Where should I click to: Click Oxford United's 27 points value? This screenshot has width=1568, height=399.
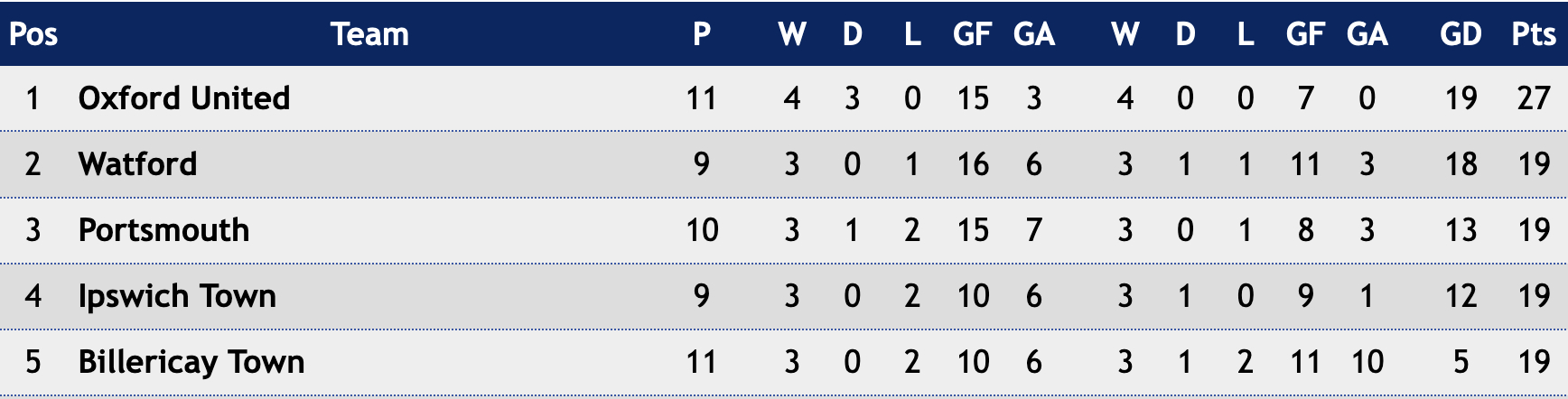click(x=1534, y=97)
